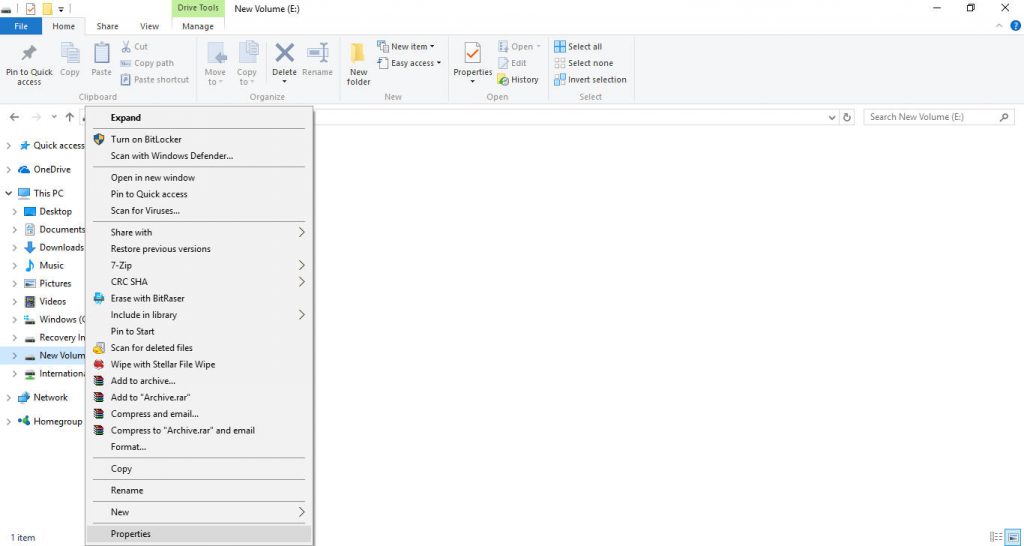Screen dimensions: 1024x546
Task: Click Invert selection in ribbon
Action: tap(590, 80)
